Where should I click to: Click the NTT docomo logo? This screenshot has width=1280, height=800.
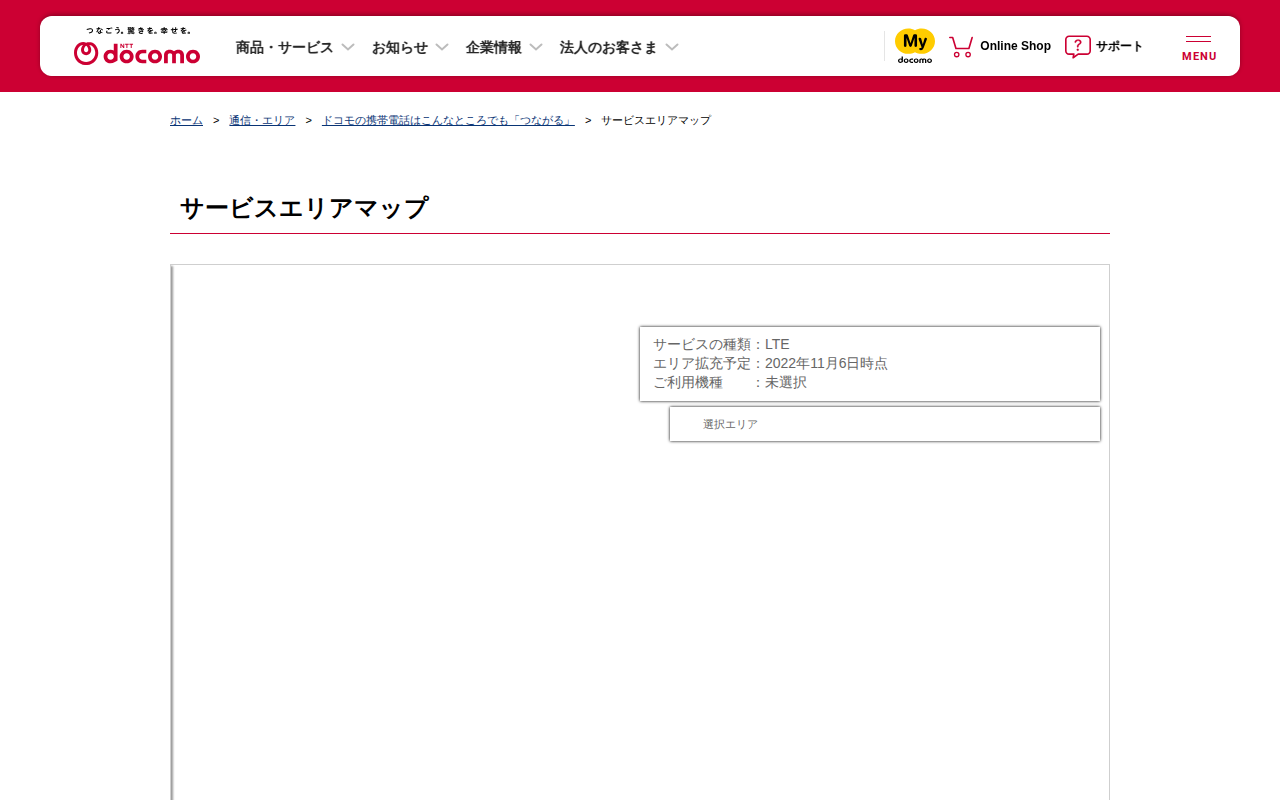[137, 46]
